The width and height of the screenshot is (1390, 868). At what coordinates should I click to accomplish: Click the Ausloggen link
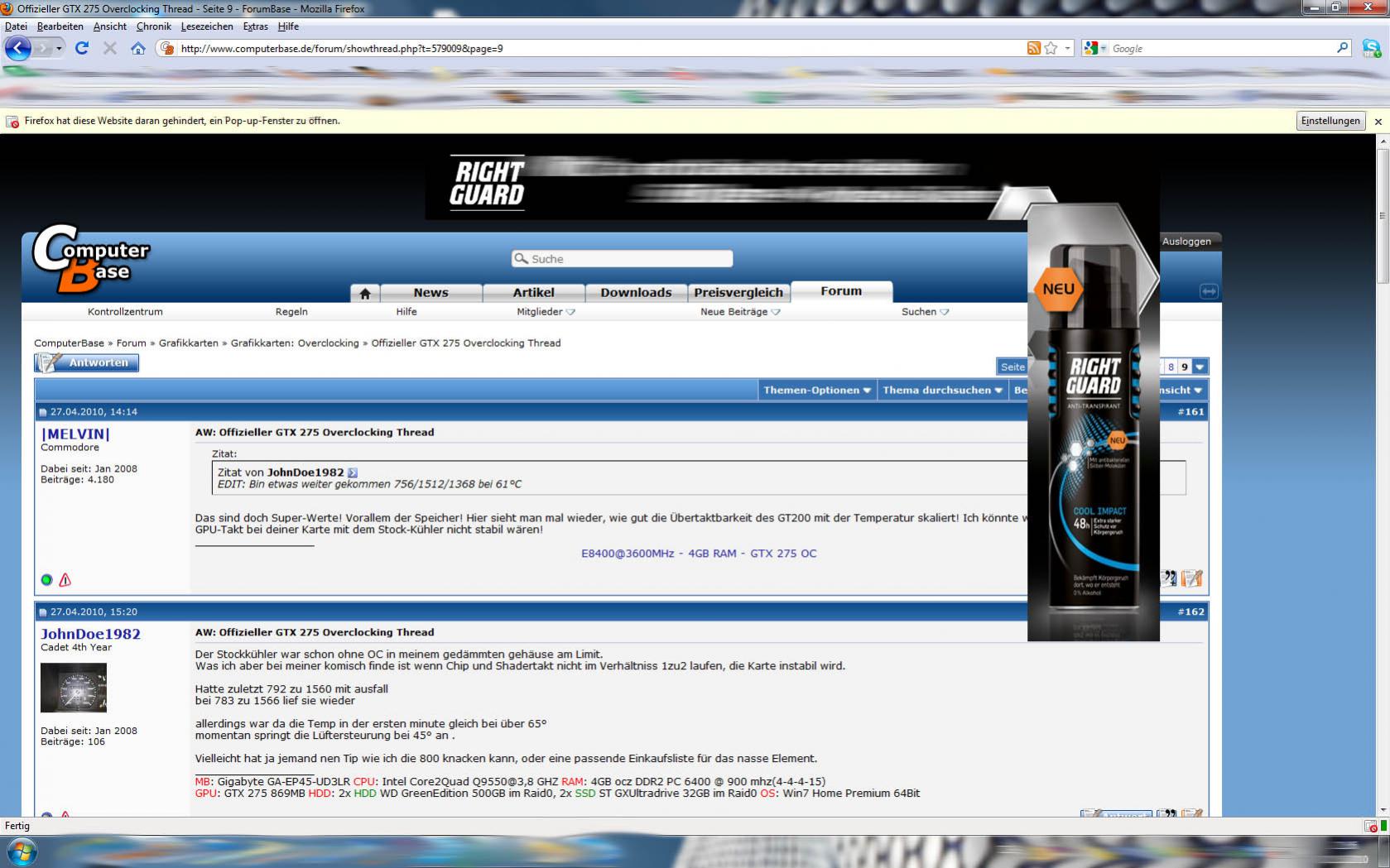[1186, 242]
